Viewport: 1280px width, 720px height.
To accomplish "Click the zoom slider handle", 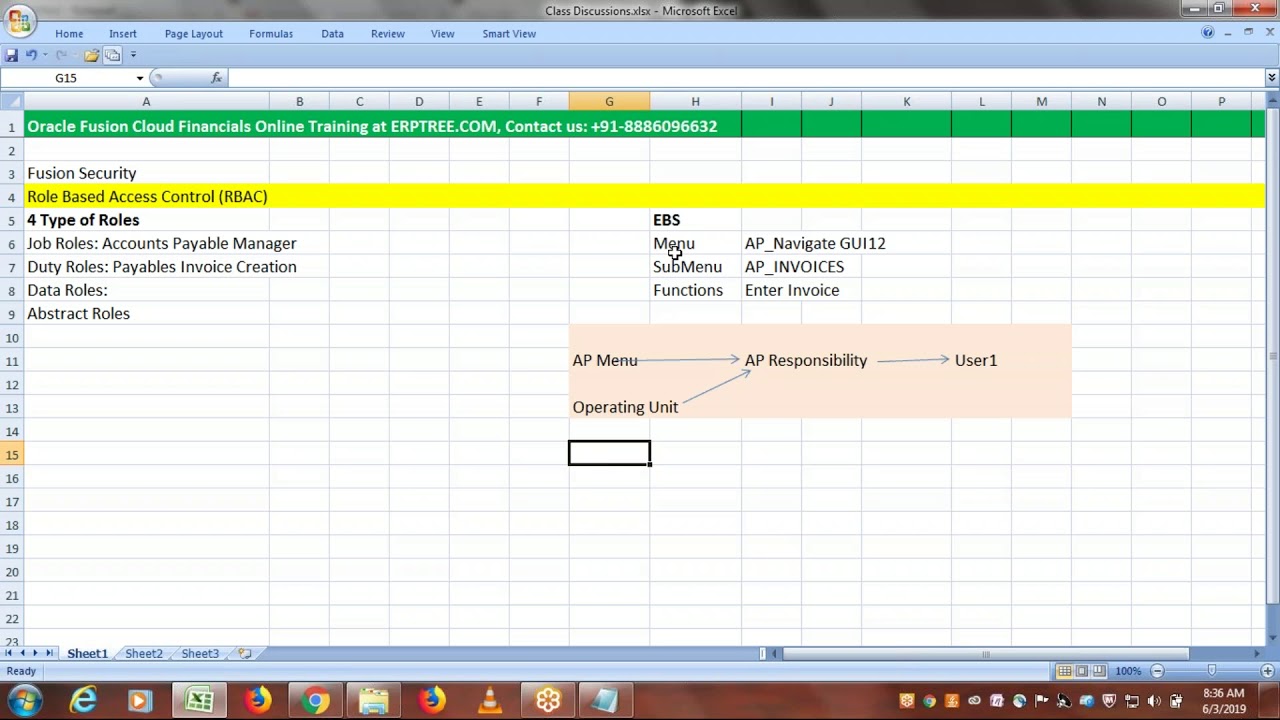I will [1212, 671].
